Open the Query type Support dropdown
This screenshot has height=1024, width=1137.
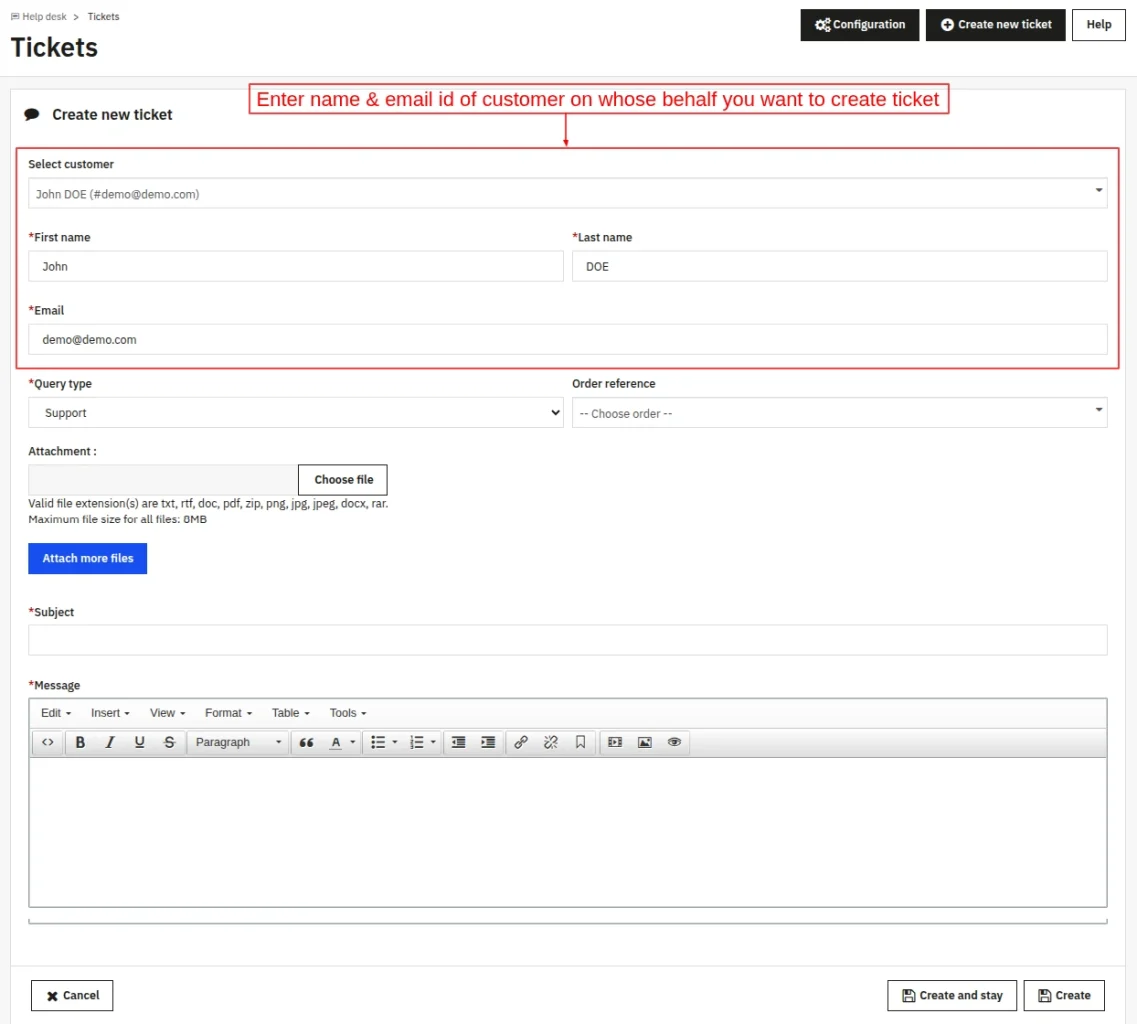[296, 413]
